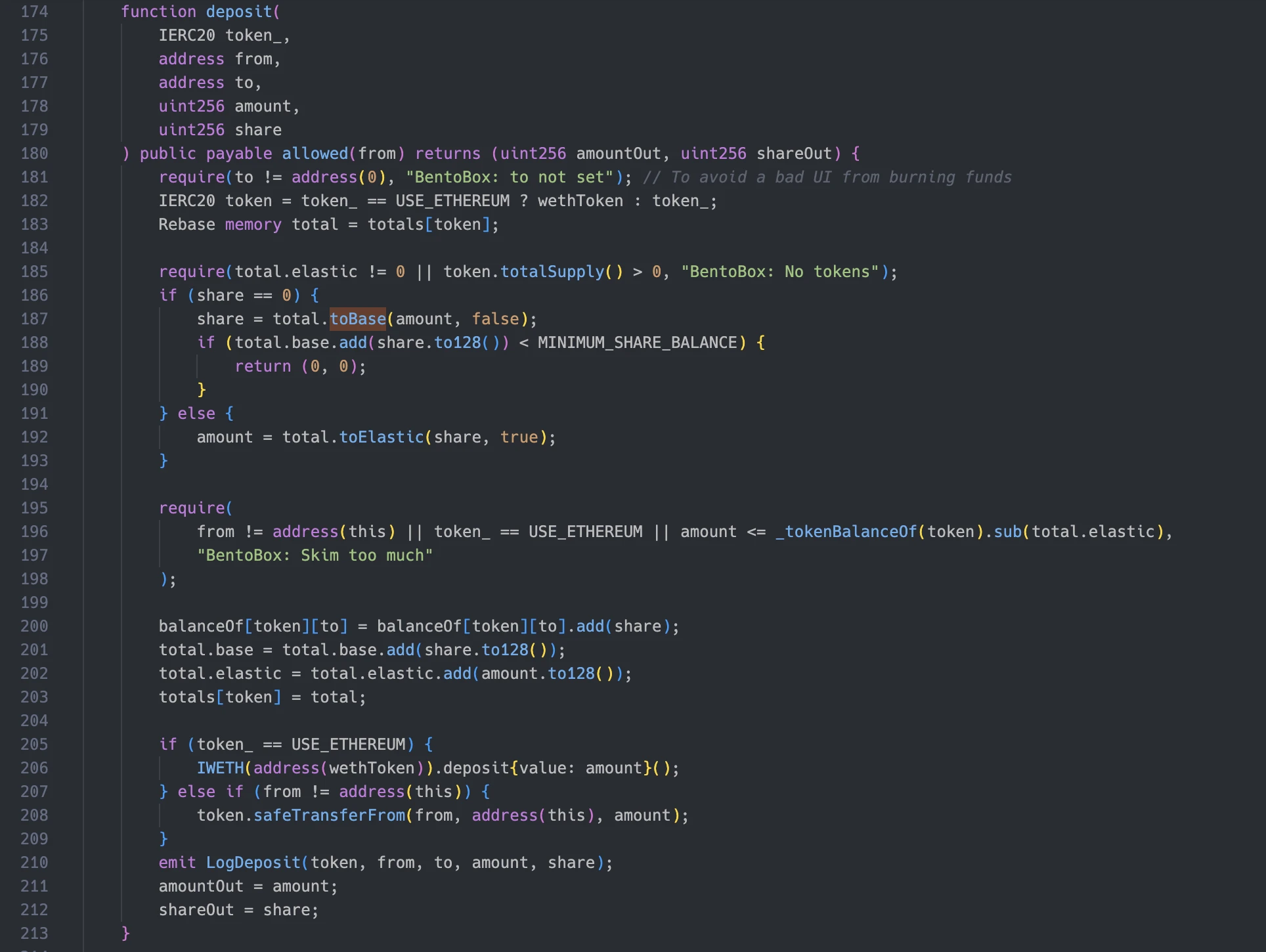Click line number 213
The height and width of the screenshot is (952, 1266).
(x=34, y=933)
